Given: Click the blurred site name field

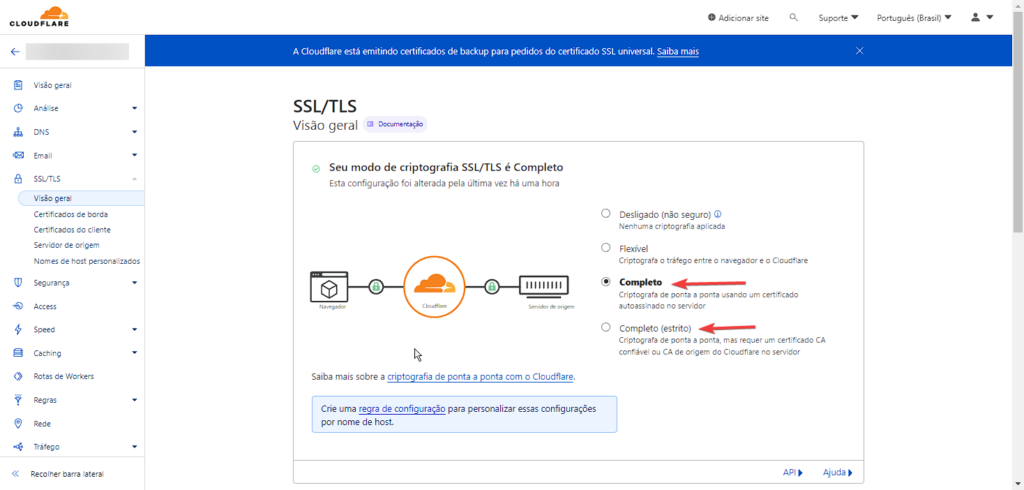Looking at the screenshot, I should tap(77, 52).
